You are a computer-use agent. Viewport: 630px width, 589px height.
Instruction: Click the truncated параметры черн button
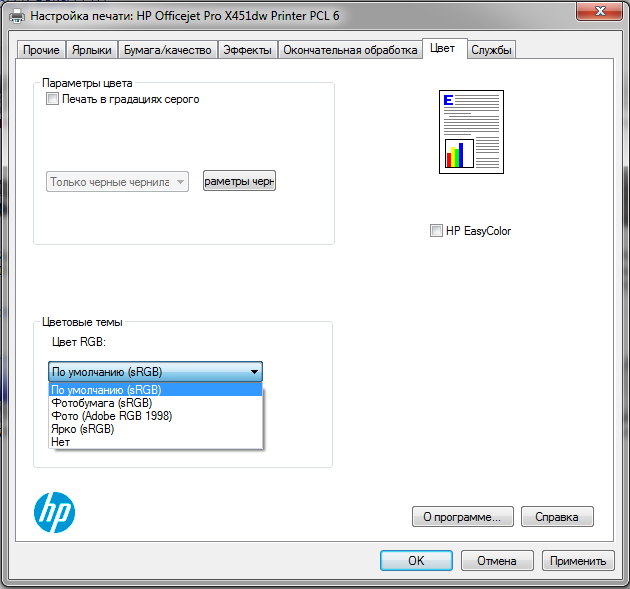click(239, 181)
